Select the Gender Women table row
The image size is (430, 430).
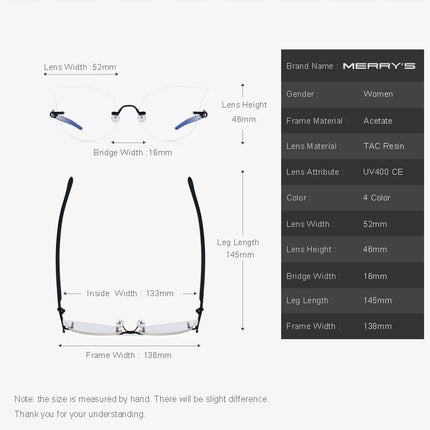[352, 94]
